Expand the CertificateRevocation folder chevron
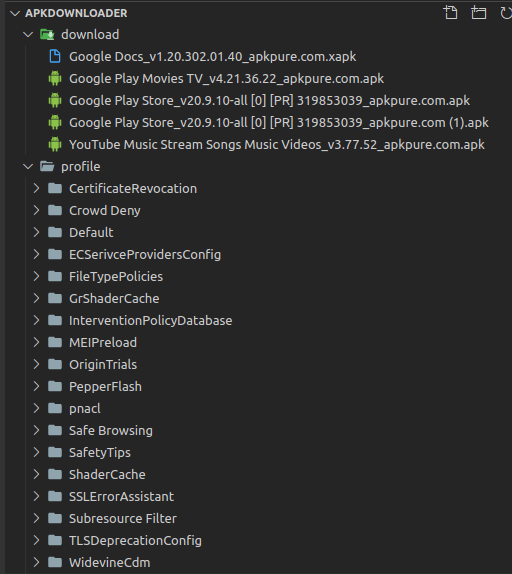This screenshot has height=574, width=512. point(36,188)
